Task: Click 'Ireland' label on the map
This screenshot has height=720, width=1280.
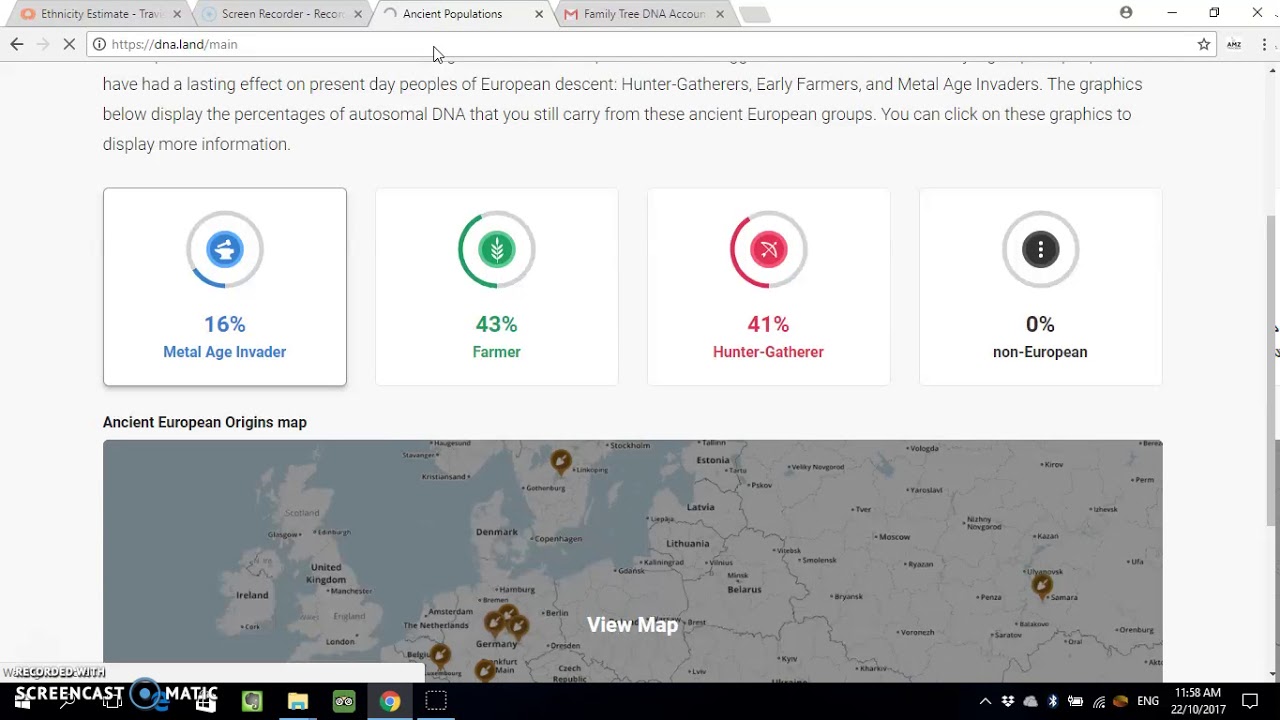Action: [252, 595]
